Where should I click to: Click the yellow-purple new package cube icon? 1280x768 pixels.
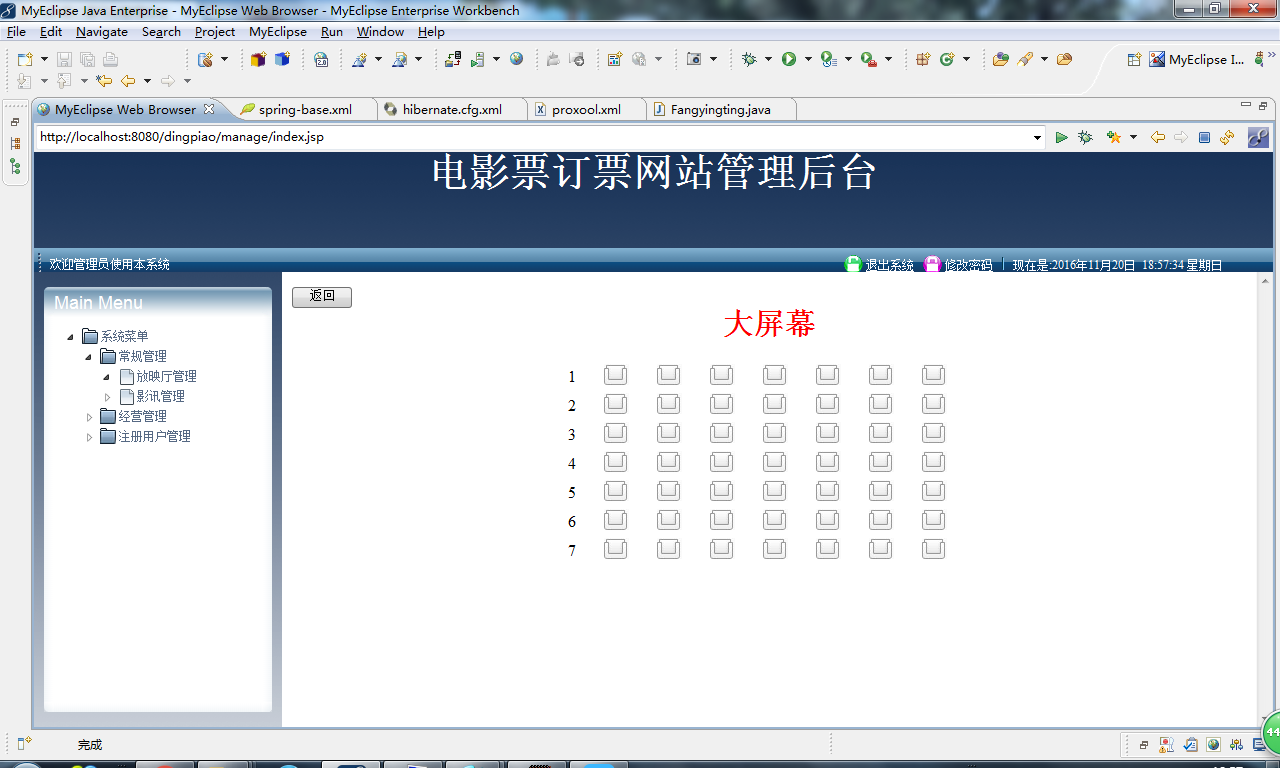coord(258,60)
